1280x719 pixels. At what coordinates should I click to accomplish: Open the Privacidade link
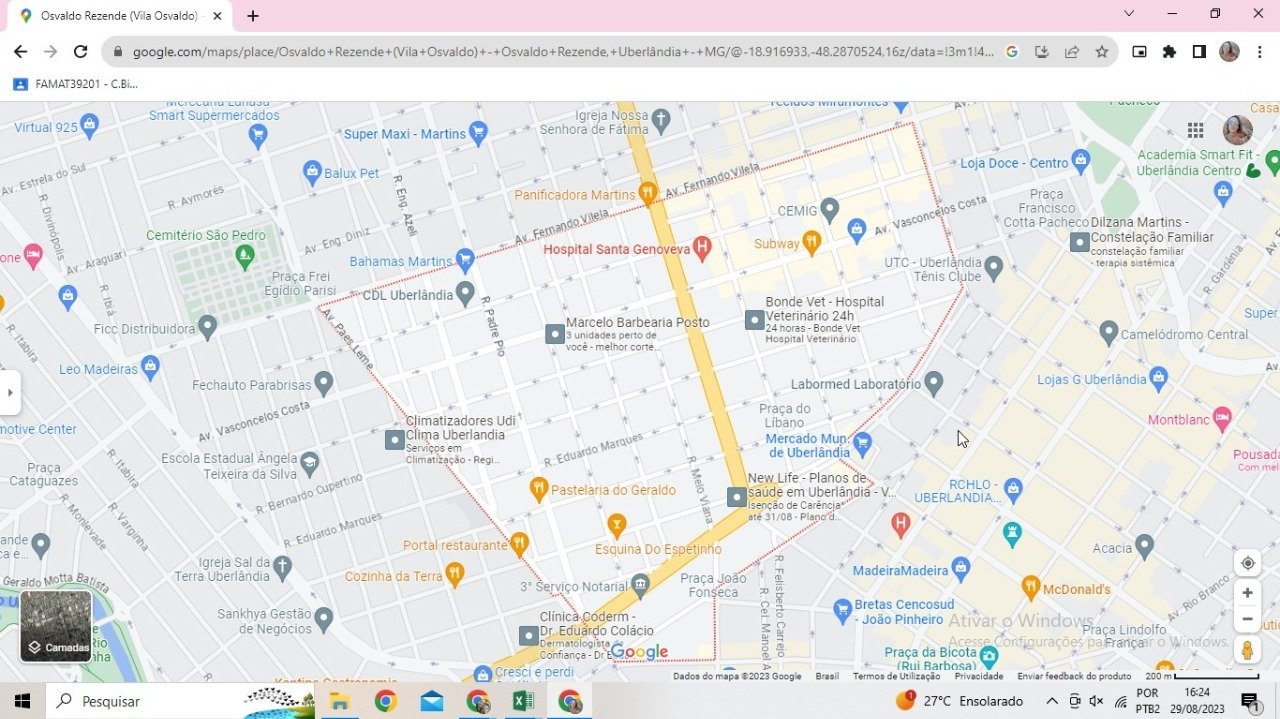tap(979, 676)
